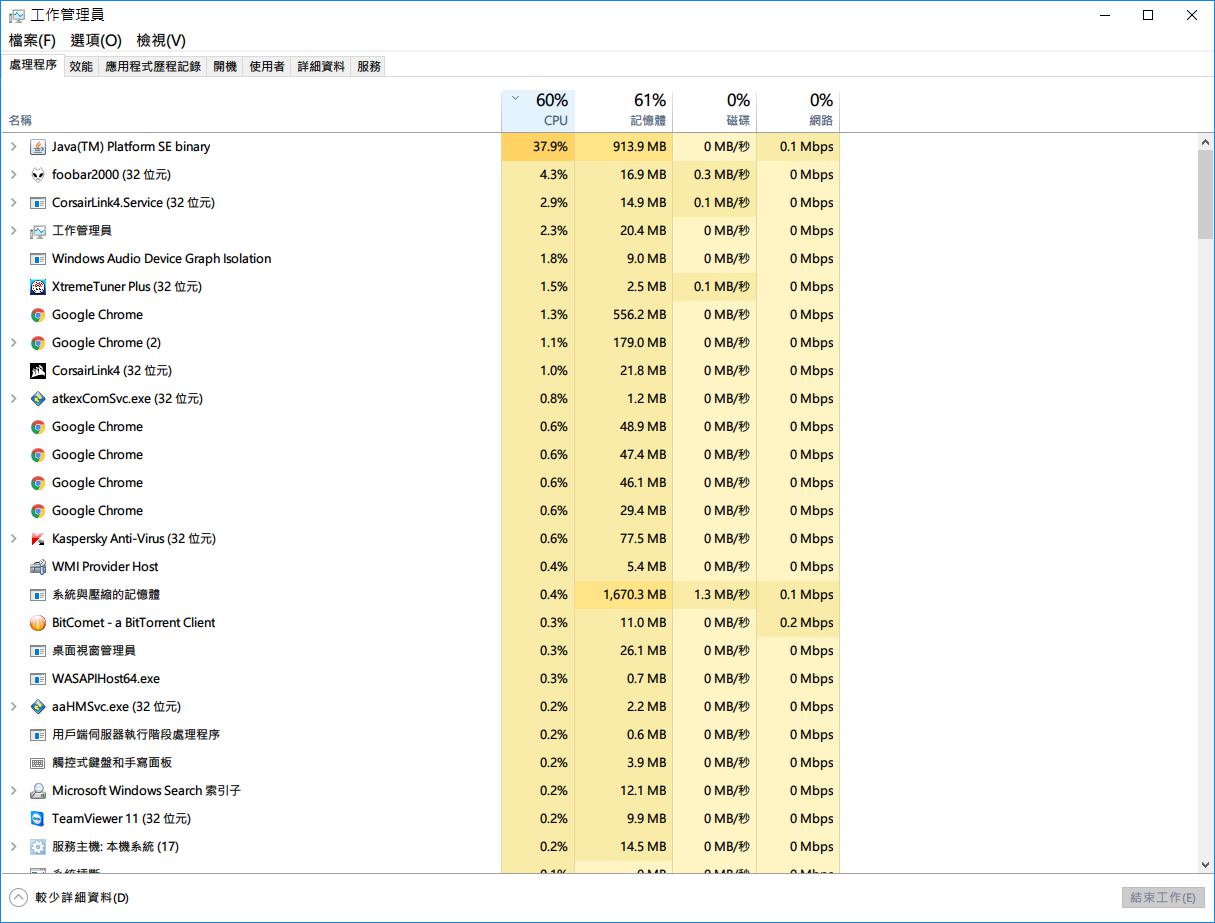Viewport: 1215px width, 923px height.
Task: Click the Google Chrome (2) icon
Action: 38,343
